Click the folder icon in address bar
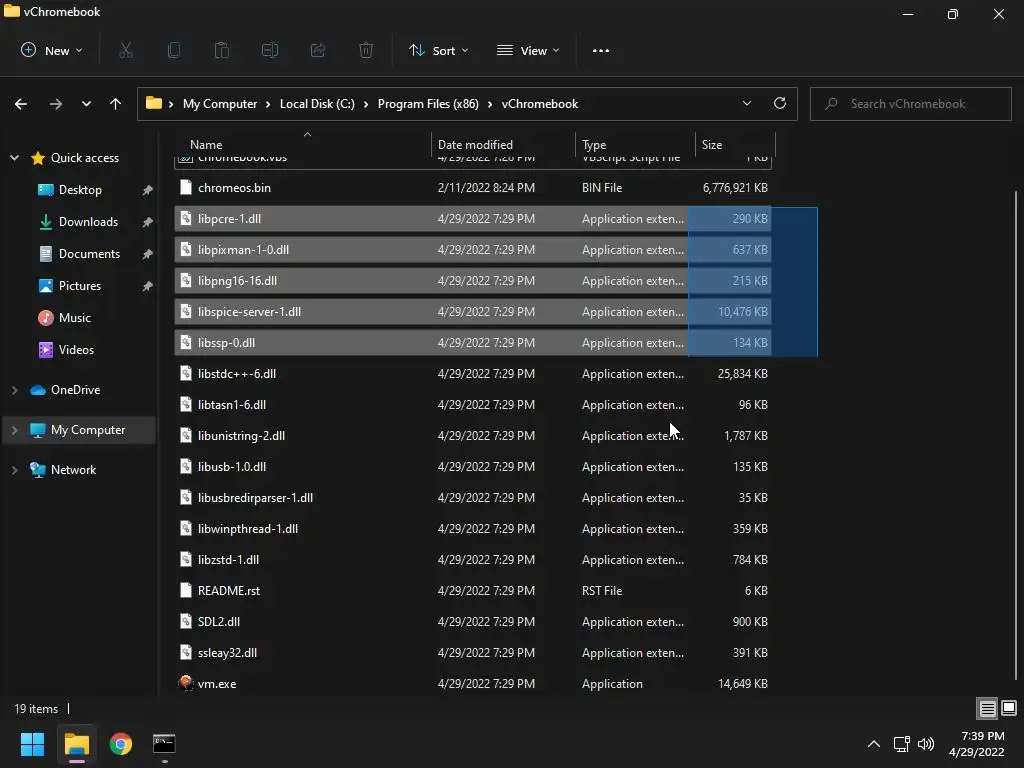This screenshot has height=768, width=1024. [x=153, y=103]
